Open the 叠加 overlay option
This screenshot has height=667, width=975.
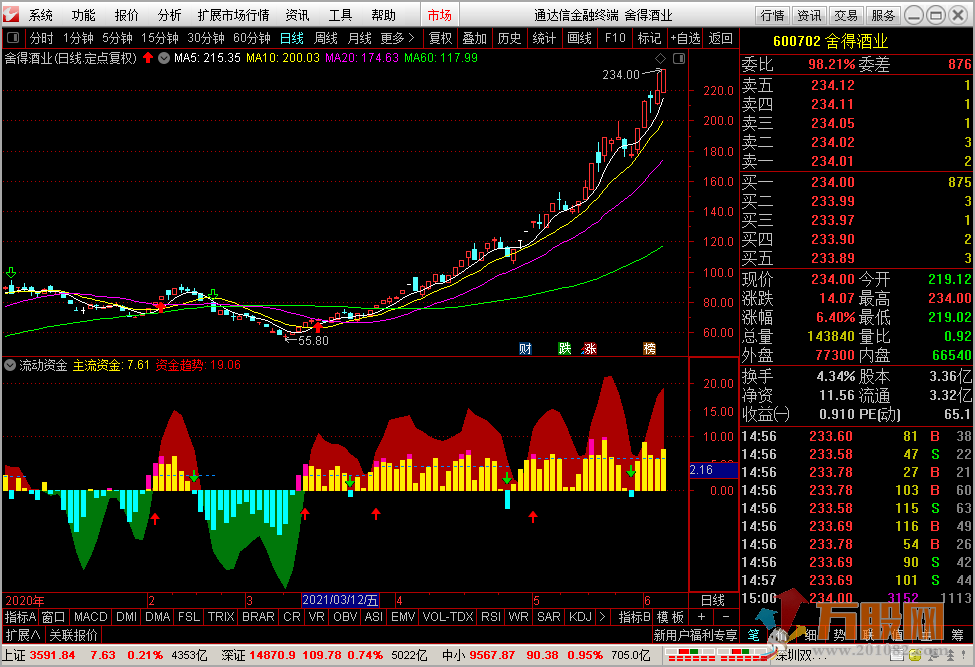[474, 38]
